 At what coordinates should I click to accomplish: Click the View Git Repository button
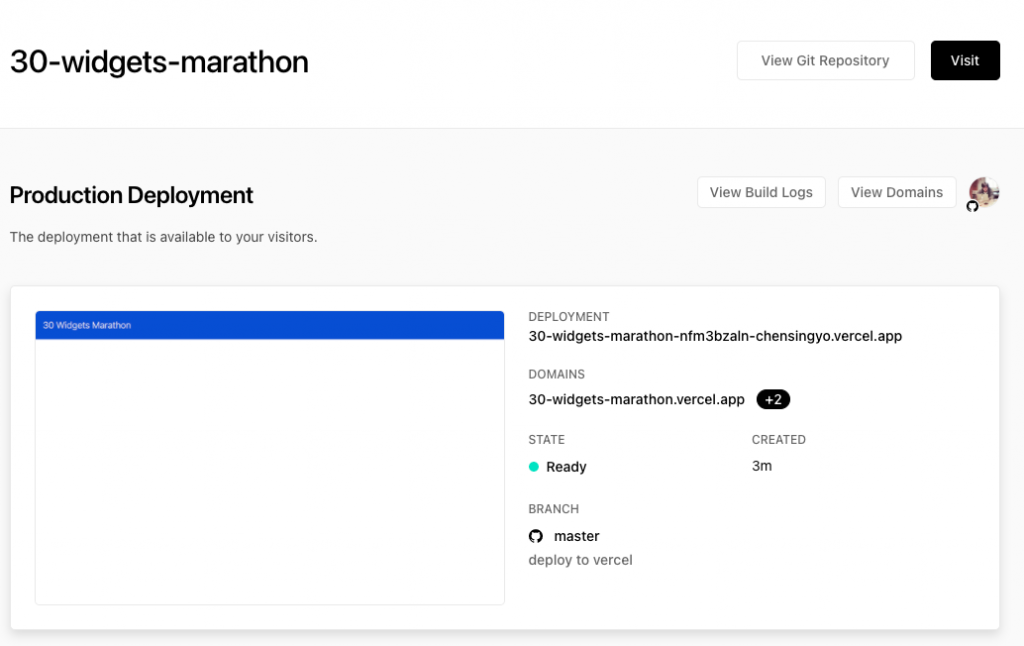point(825,61)
